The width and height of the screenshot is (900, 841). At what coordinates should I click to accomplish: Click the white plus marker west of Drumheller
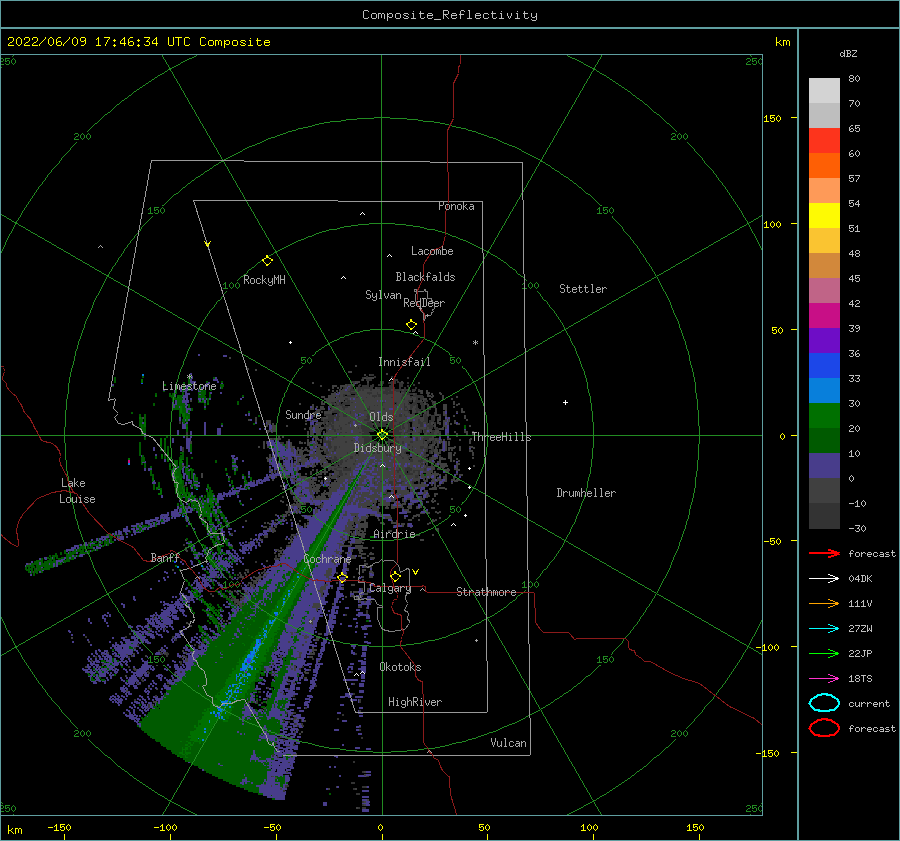(565, 402)
